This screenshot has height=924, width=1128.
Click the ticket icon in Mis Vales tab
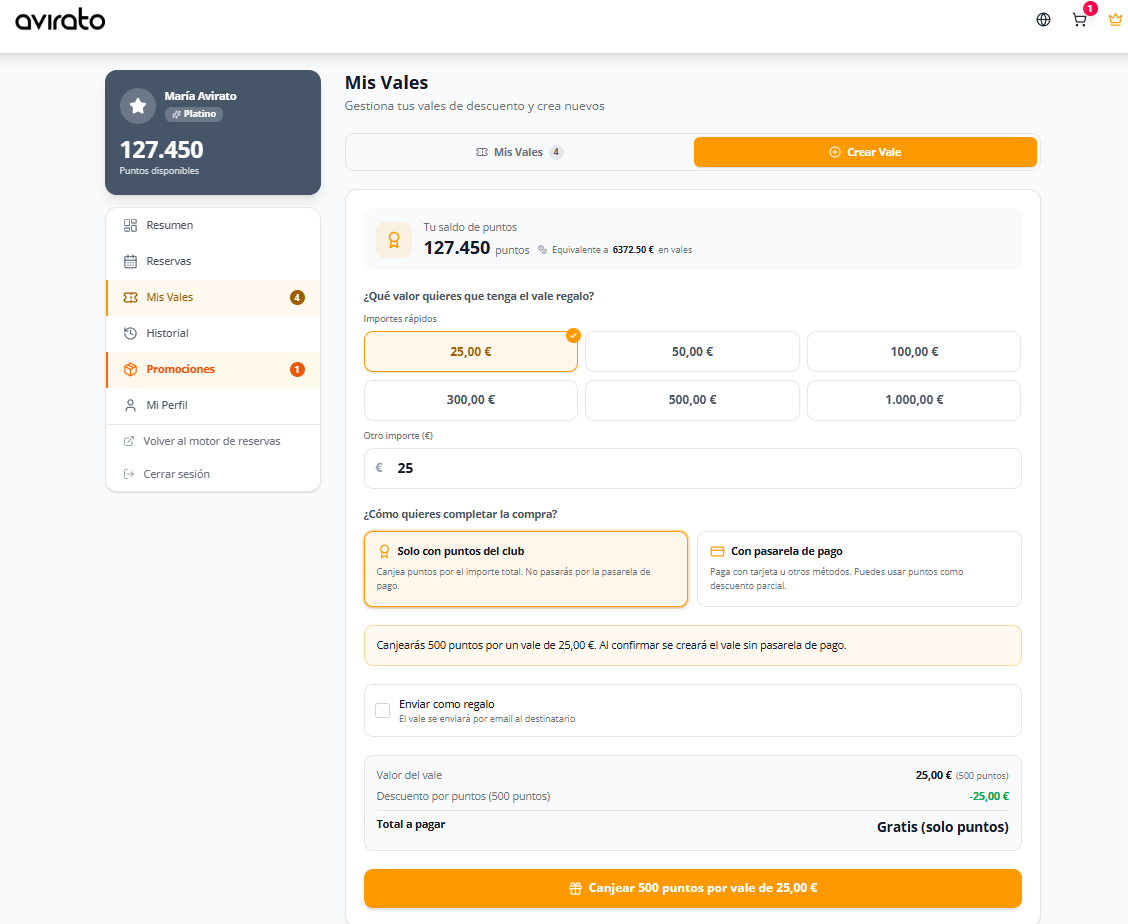coord(482,152)
